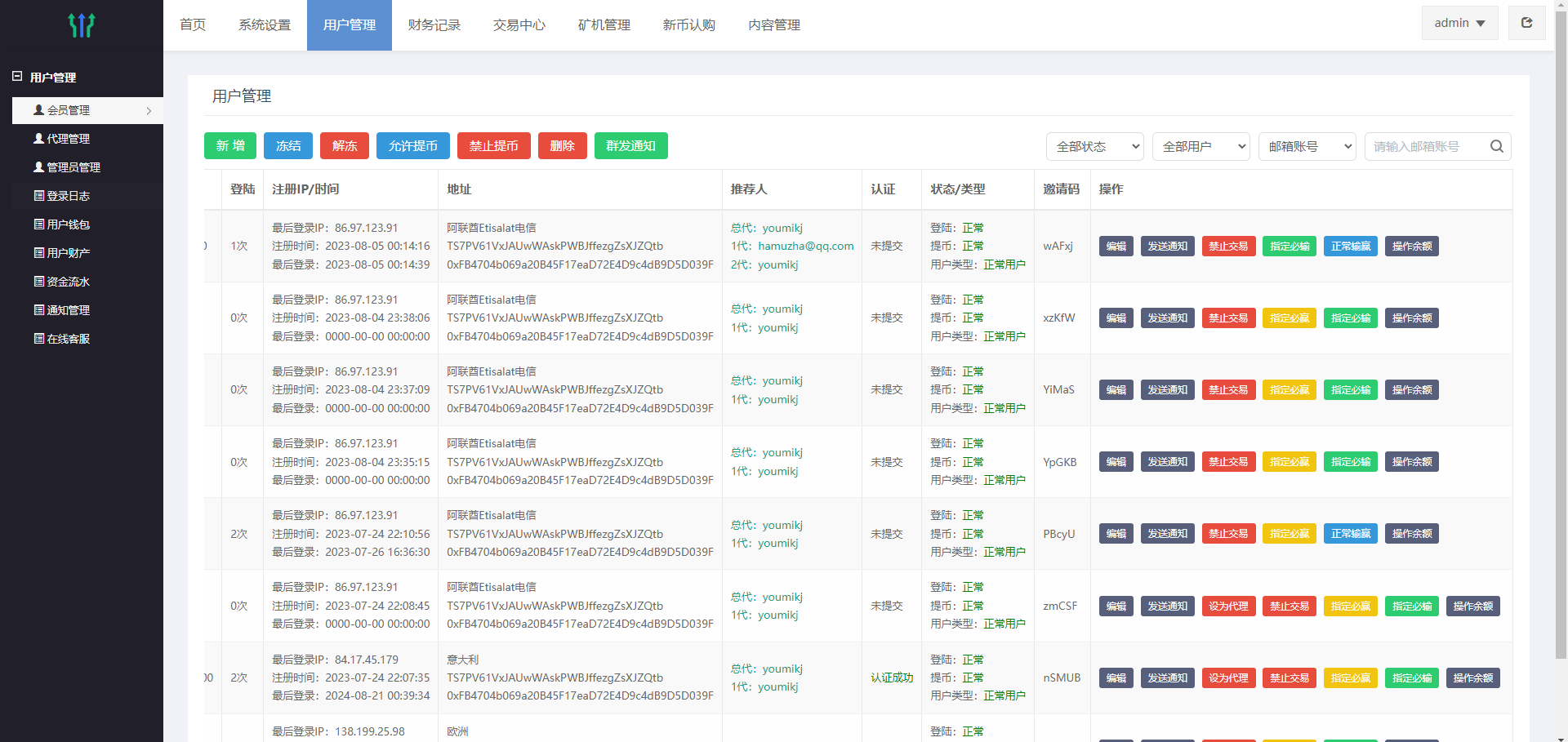This screenshot has height=742, width=1568.
Task: Open the 全部状态 status filter dropdown
Action: (1094, 147)
